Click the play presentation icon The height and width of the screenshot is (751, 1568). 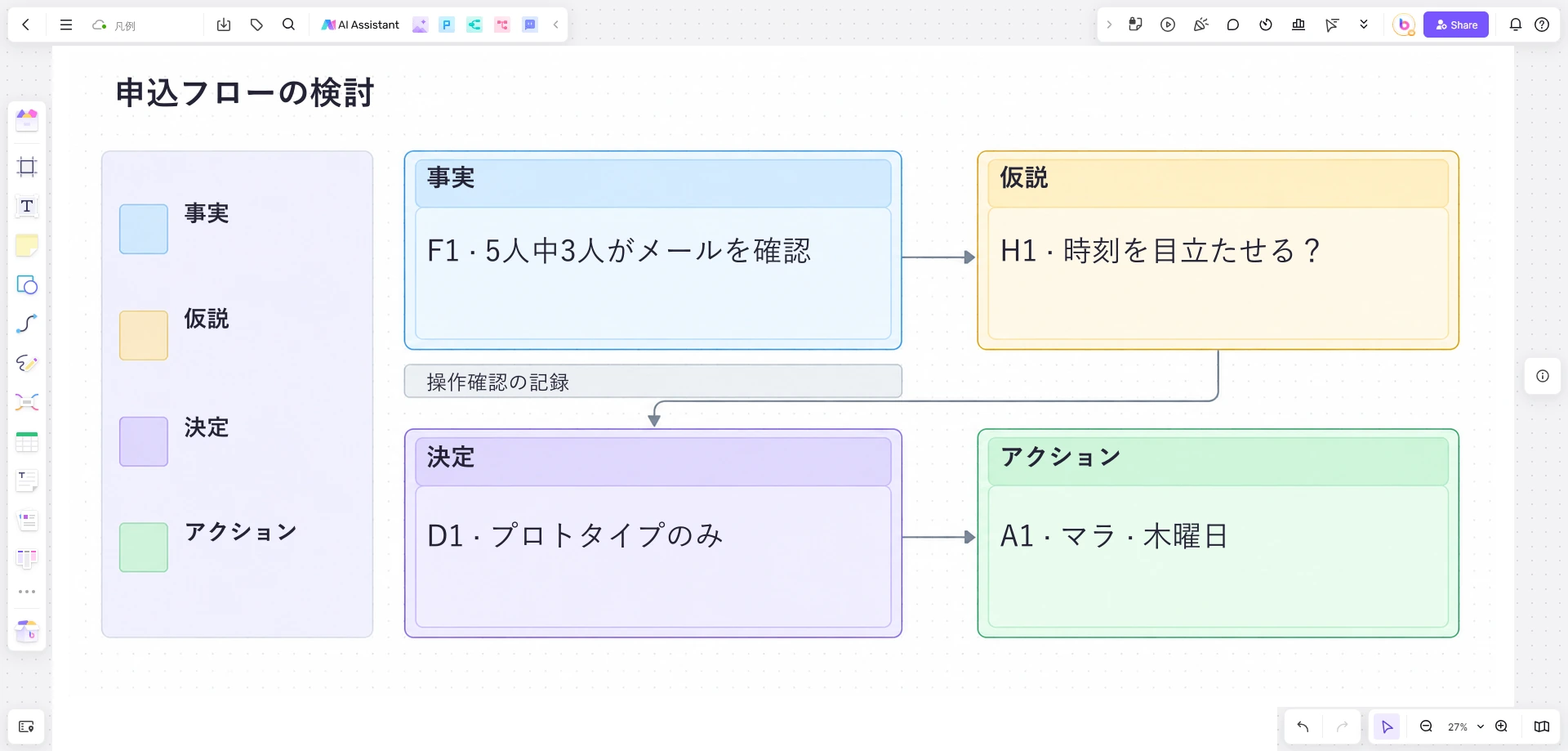(x=1168, y=25)
